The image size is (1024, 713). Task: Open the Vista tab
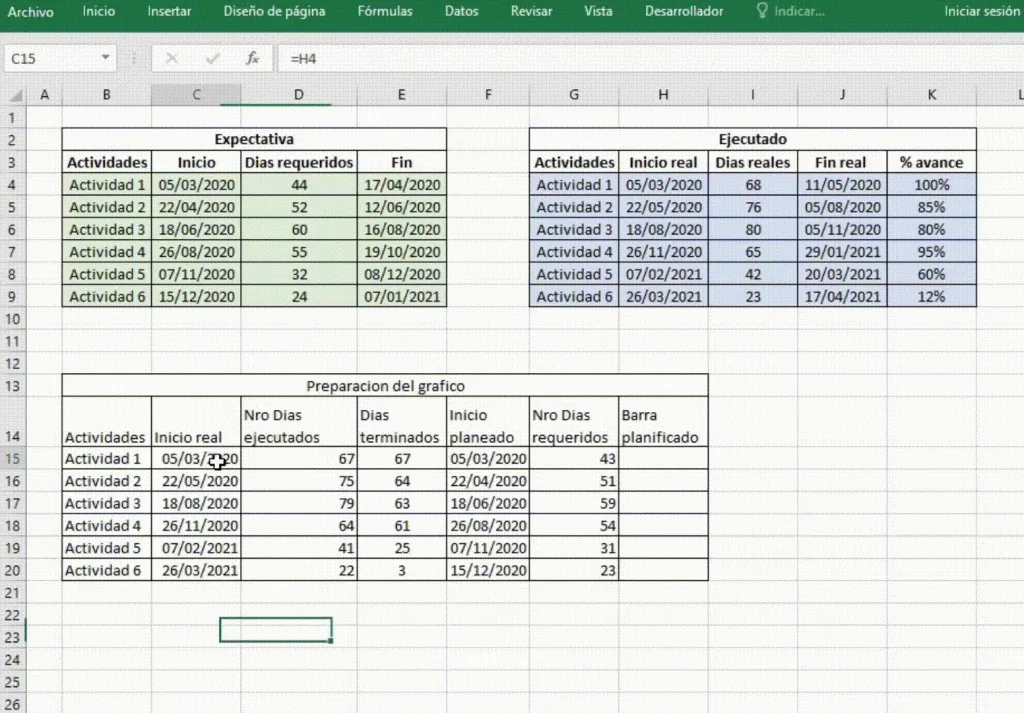click(x=598, y=11)
